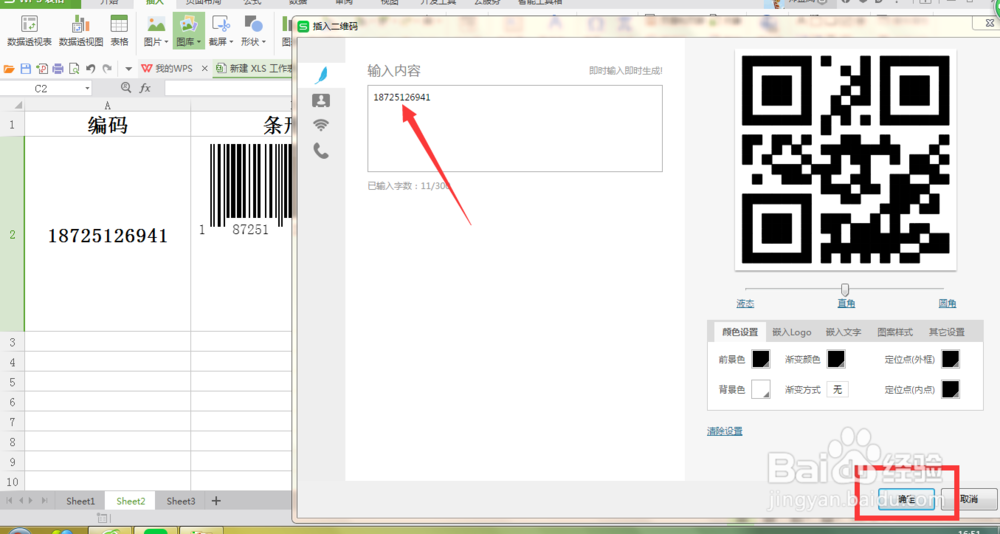Switch to the 其它设置 tab

pyautogui.click(x=946, y=332)
